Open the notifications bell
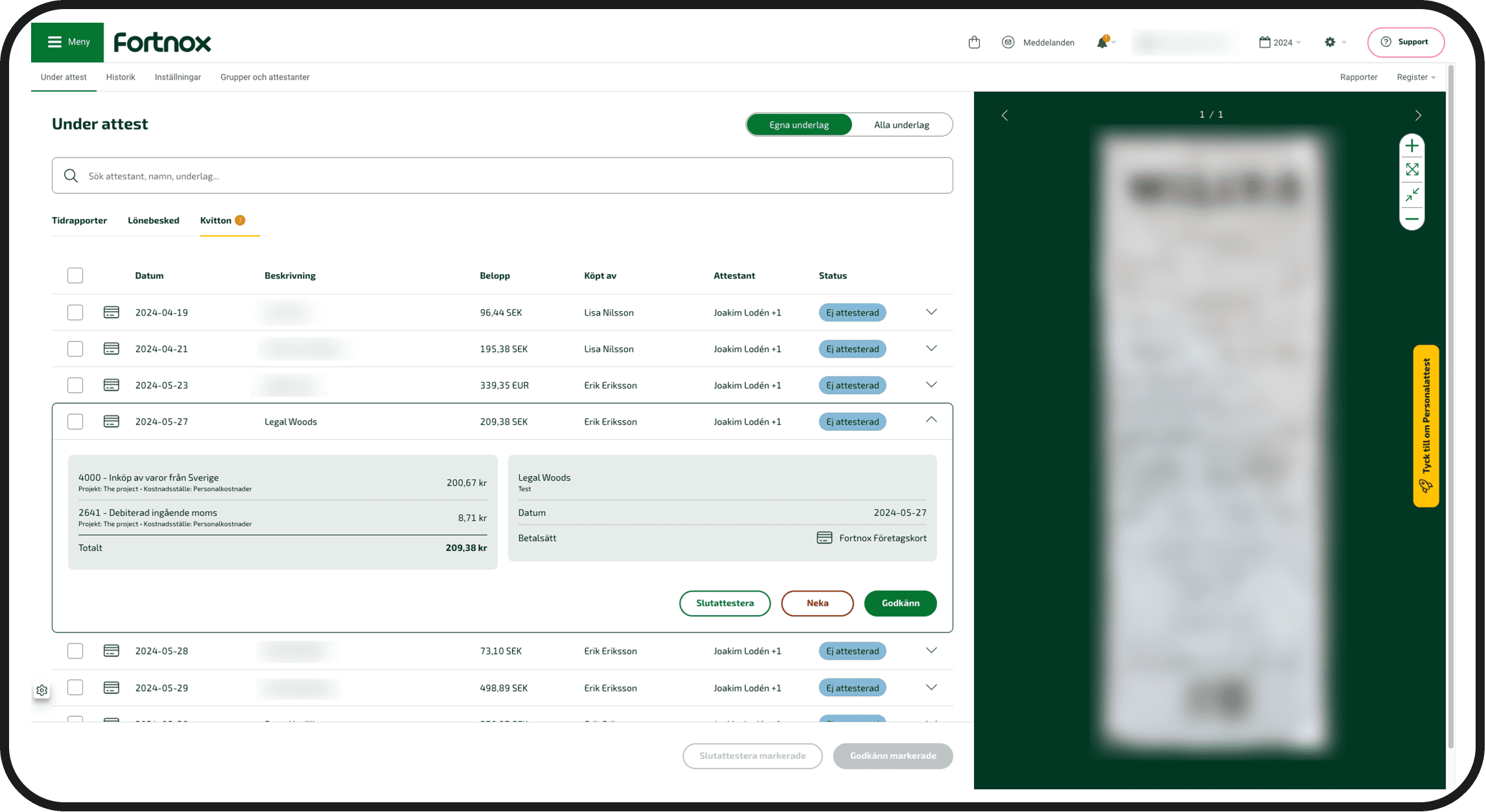1486x812 pixels. (1102, 42)
